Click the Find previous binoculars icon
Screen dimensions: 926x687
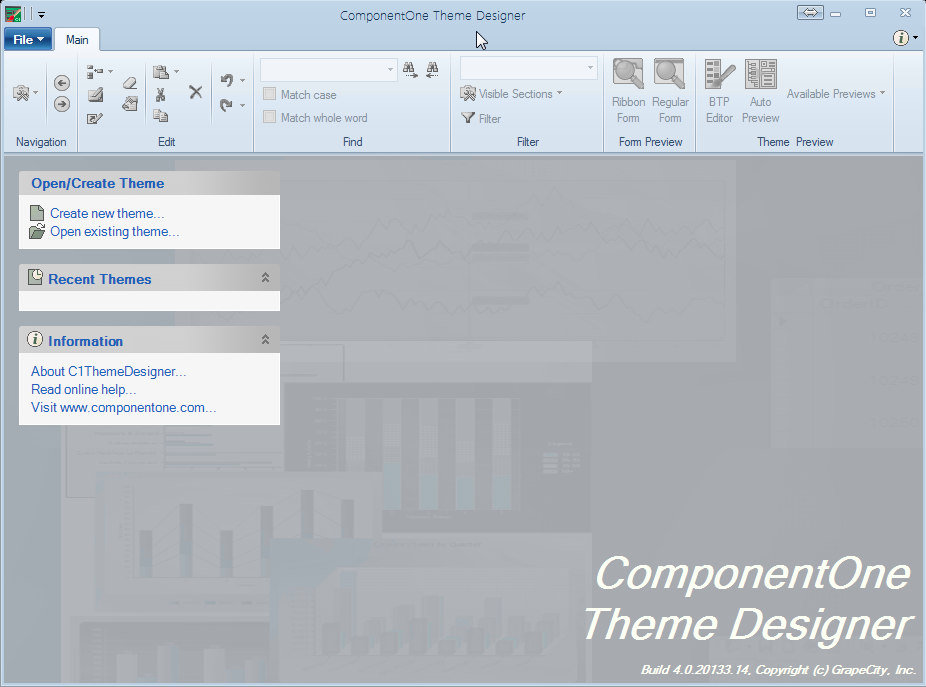432,70
